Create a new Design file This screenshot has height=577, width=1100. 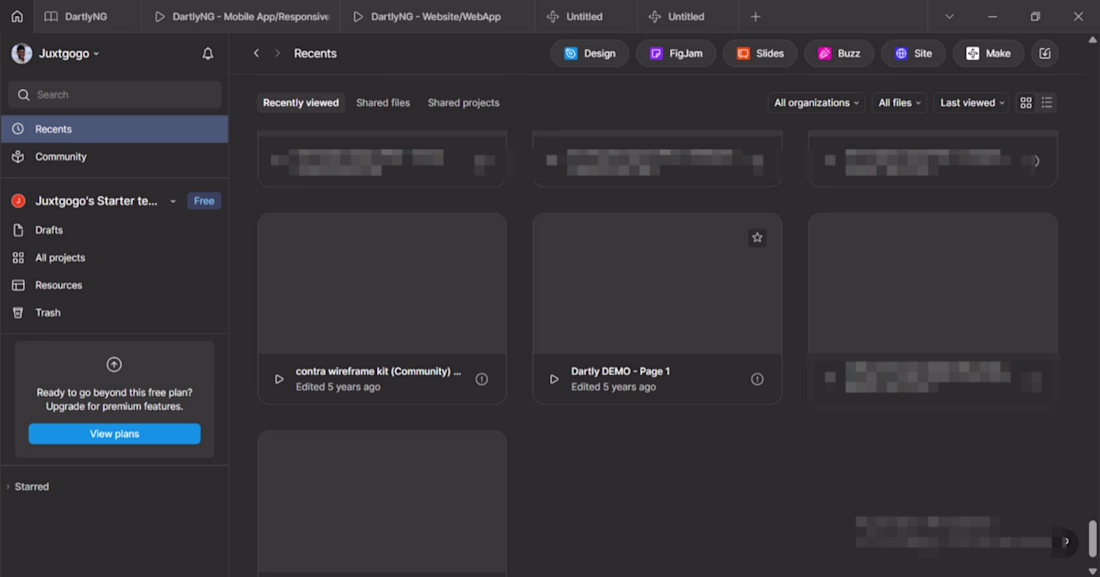point(589,54)
